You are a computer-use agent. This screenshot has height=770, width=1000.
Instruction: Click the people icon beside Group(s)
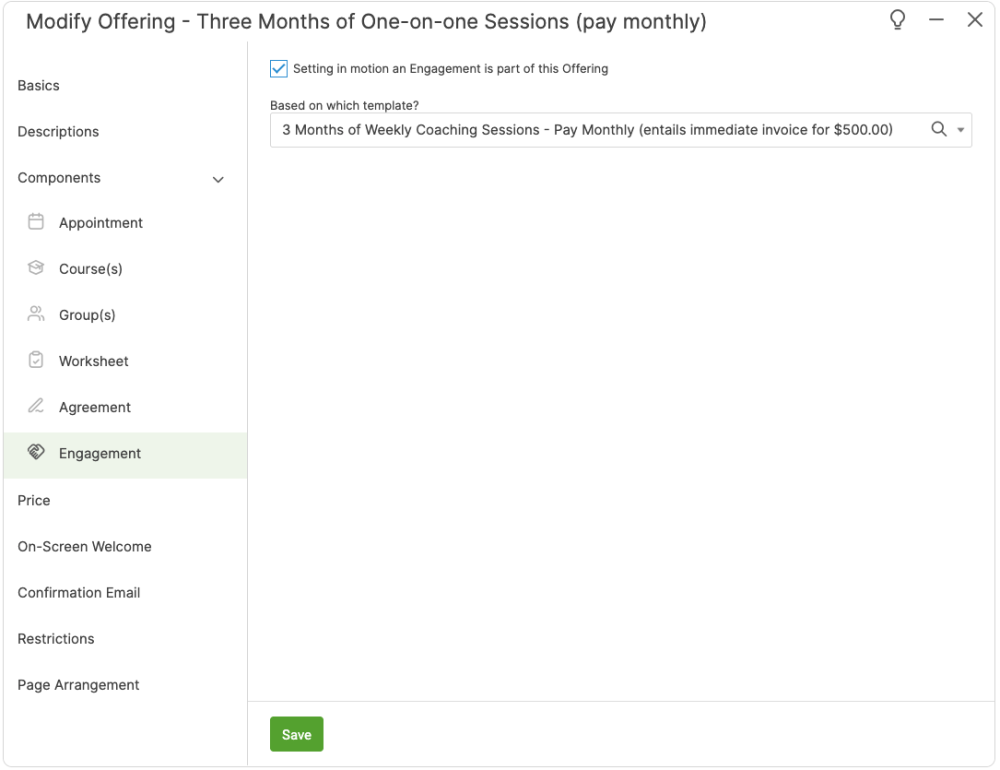(x=36, y=314)
